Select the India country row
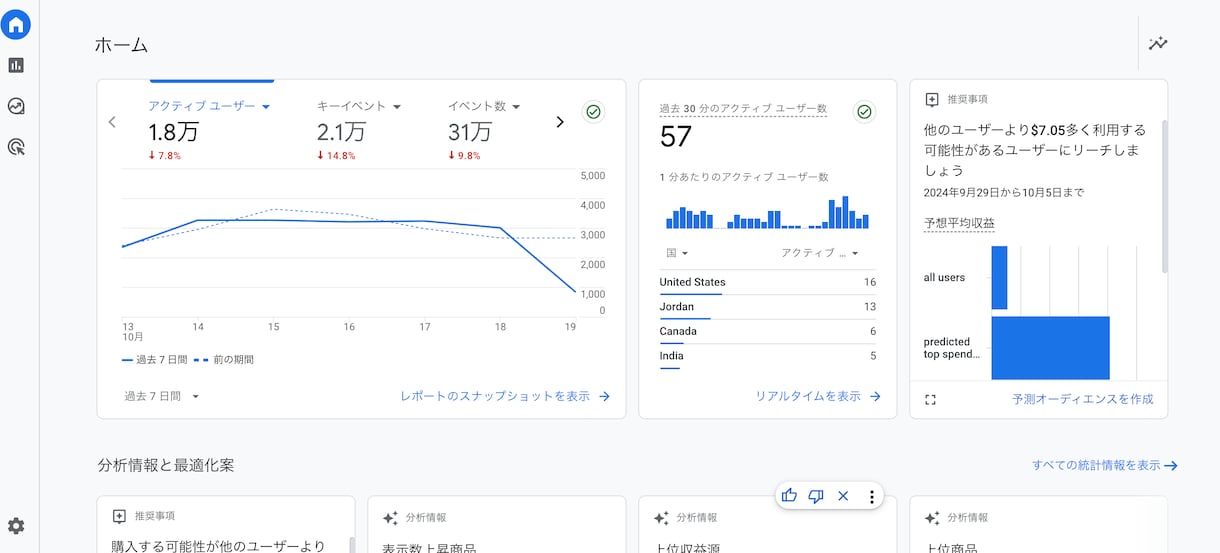Image resolution: width=1220 pixels, height=553 pixels. tap(768, 356)
